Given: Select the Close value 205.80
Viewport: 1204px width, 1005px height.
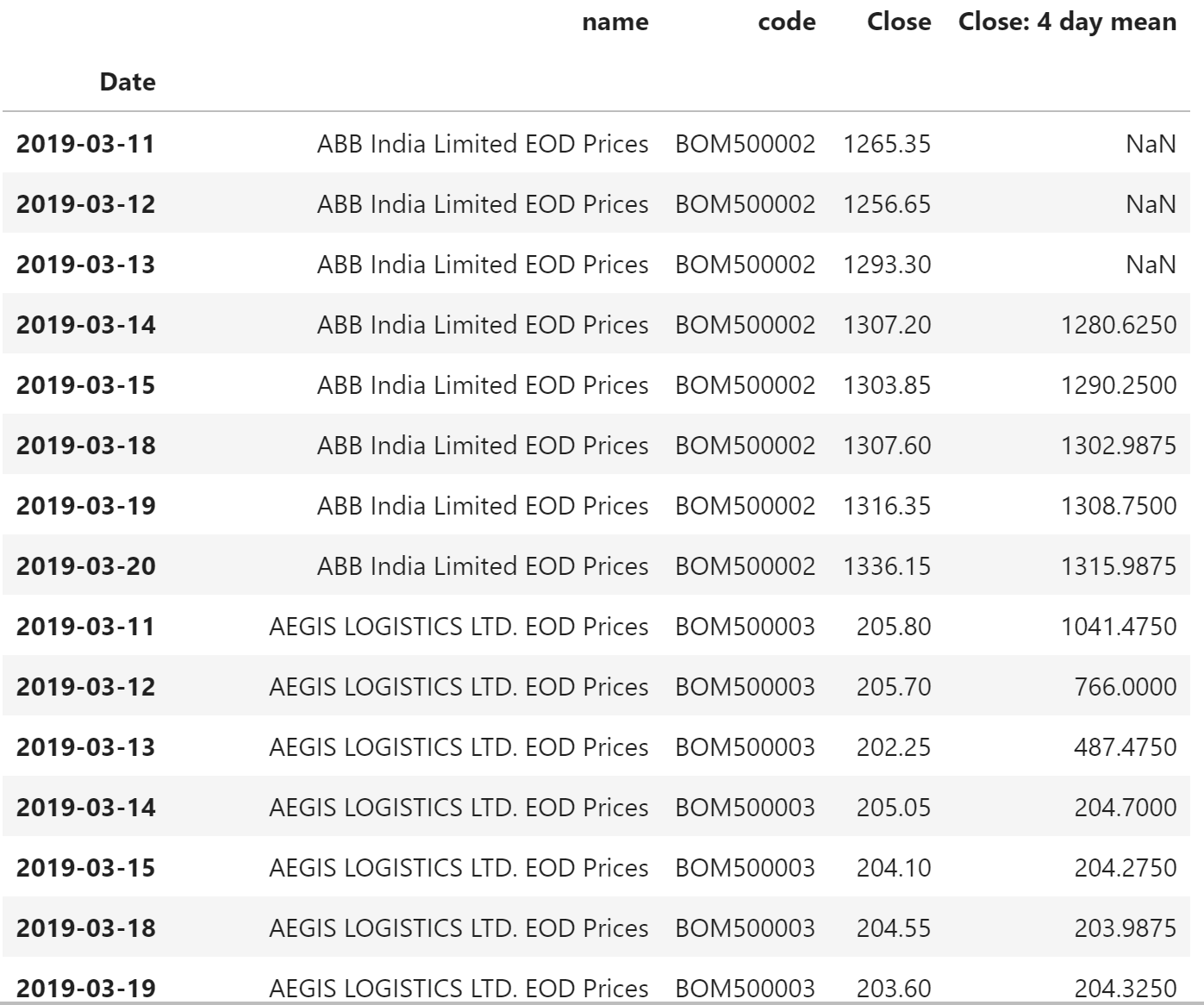Looking at the screenshot, I should (893, 627).
